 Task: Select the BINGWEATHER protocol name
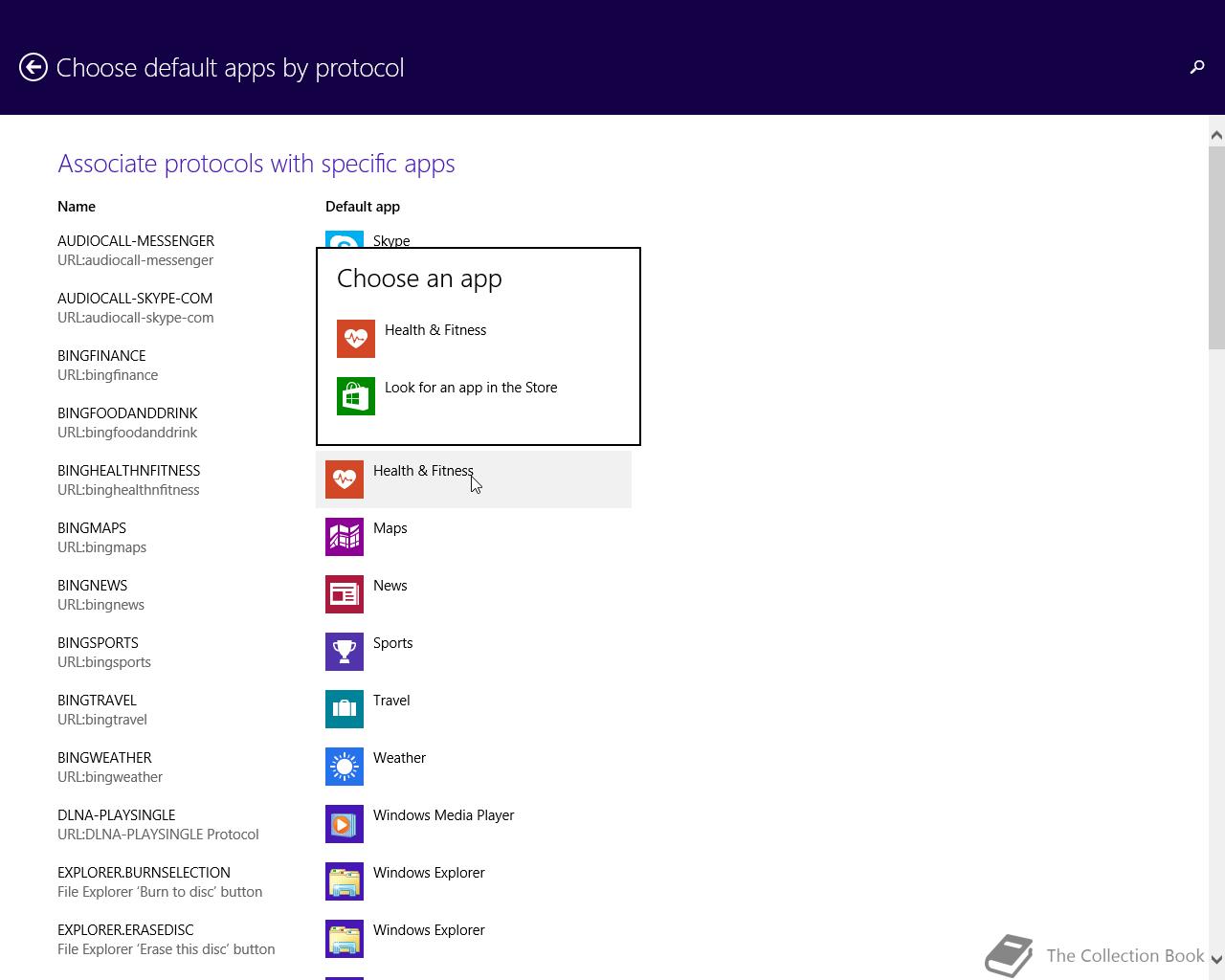[104, 758]
